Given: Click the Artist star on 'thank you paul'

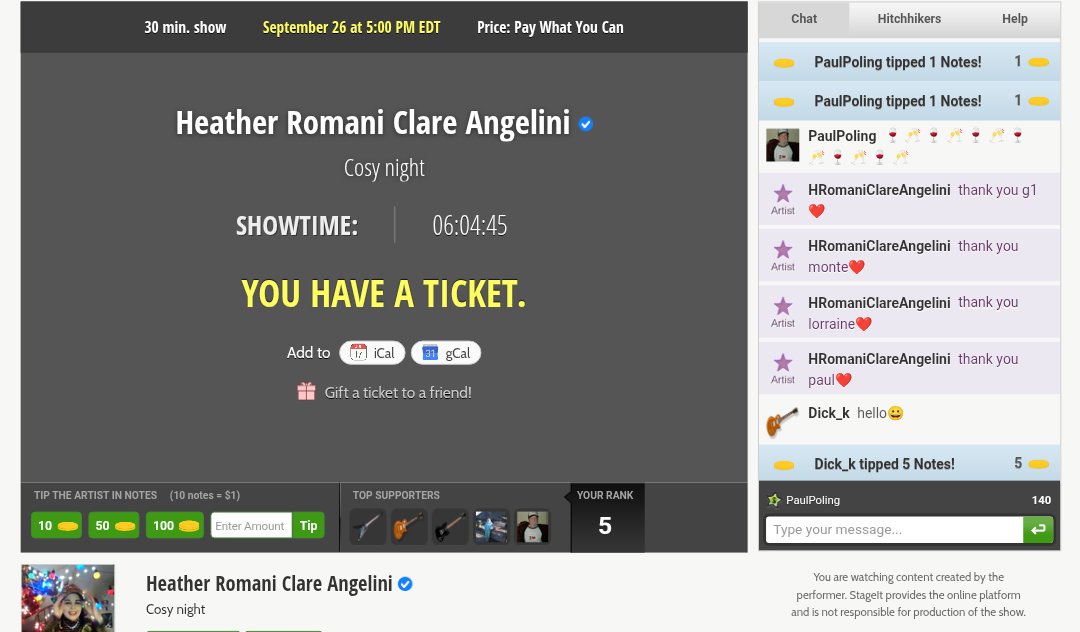Looking at the screenshot, I should pyautogui.click(x=782, y=362).
